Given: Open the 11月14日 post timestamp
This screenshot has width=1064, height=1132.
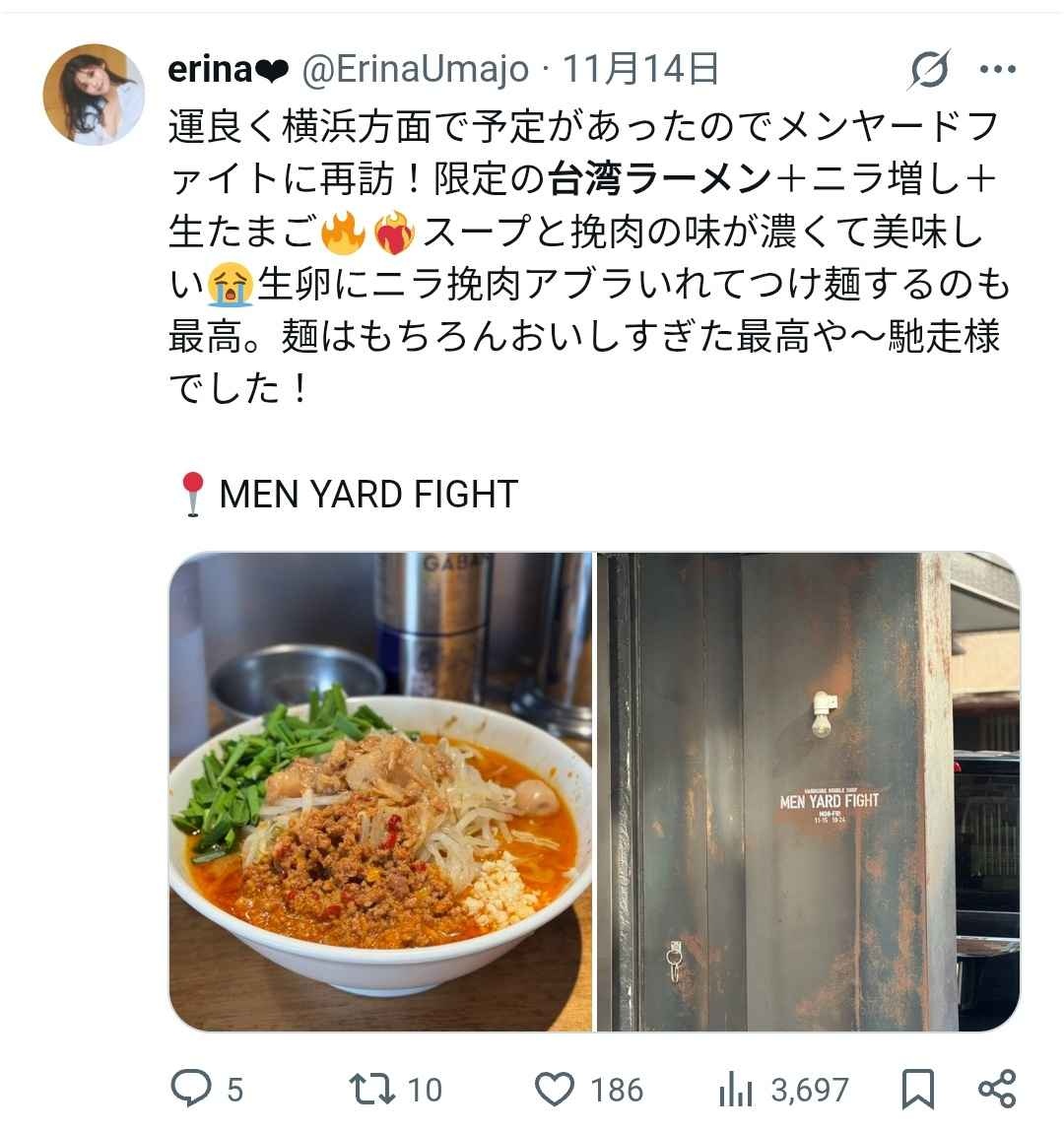Looking at the screenshot, I should click(639, 69).
